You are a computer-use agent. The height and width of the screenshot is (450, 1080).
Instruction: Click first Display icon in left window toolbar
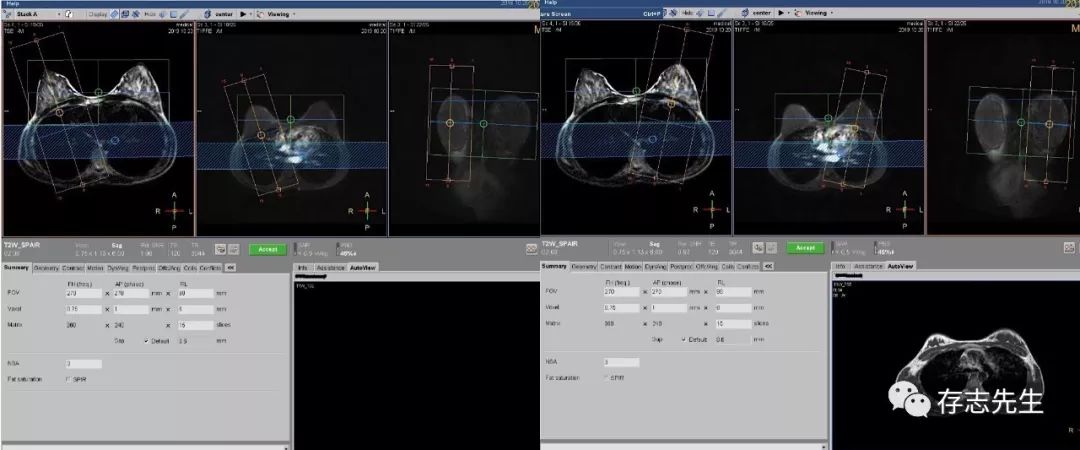click(114, 14)
